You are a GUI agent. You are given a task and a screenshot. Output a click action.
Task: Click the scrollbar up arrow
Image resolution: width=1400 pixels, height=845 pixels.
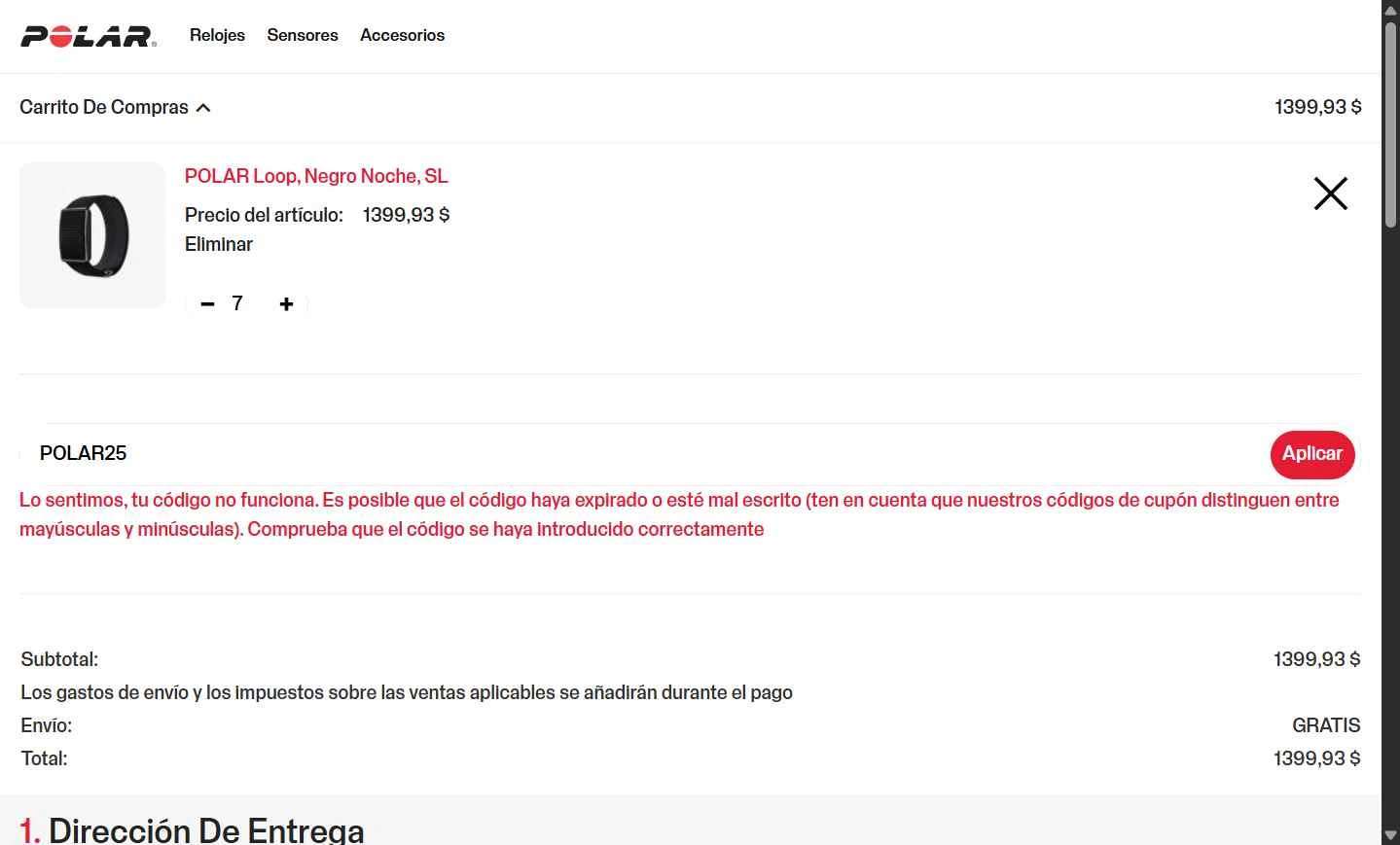pyautogui.click(x=1390, y=9)
